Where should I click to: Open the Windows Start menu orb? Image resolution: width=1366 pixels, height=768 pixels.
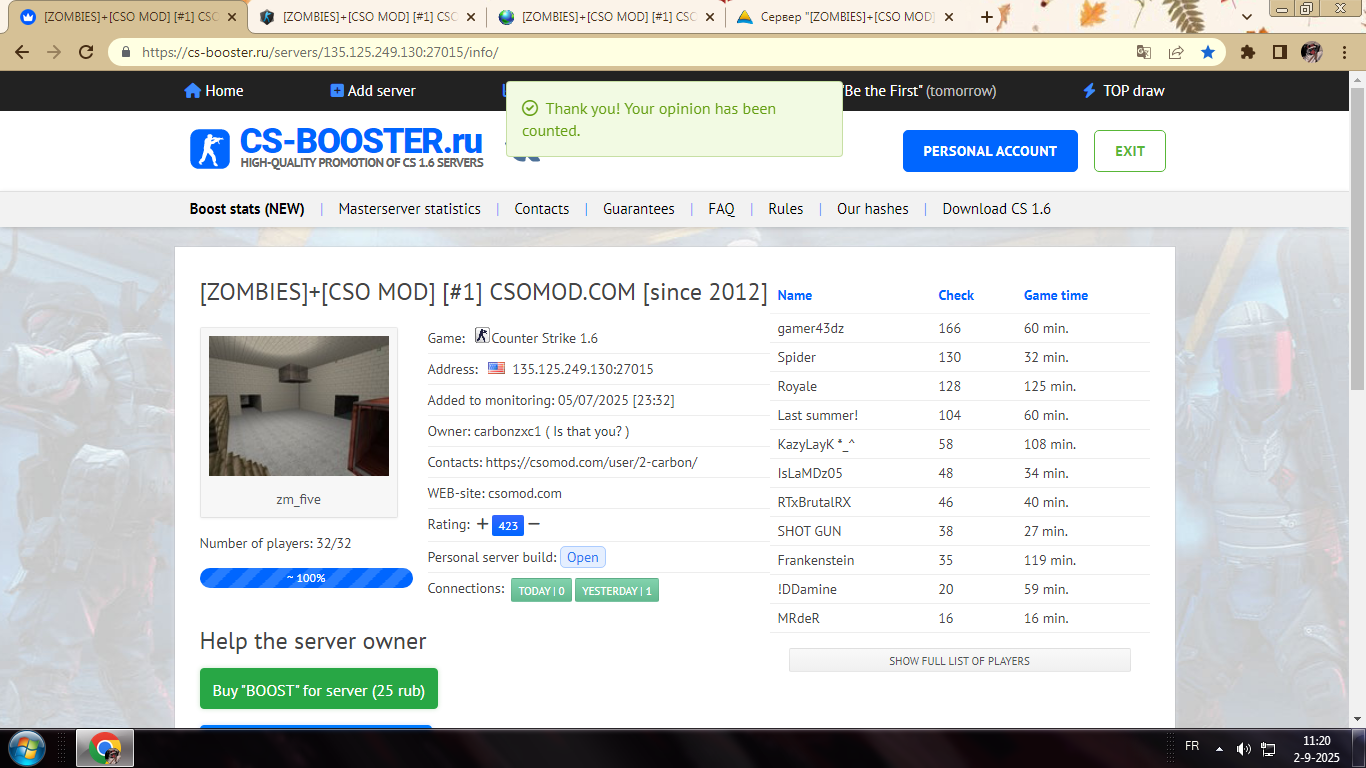(x=26, y=748)
